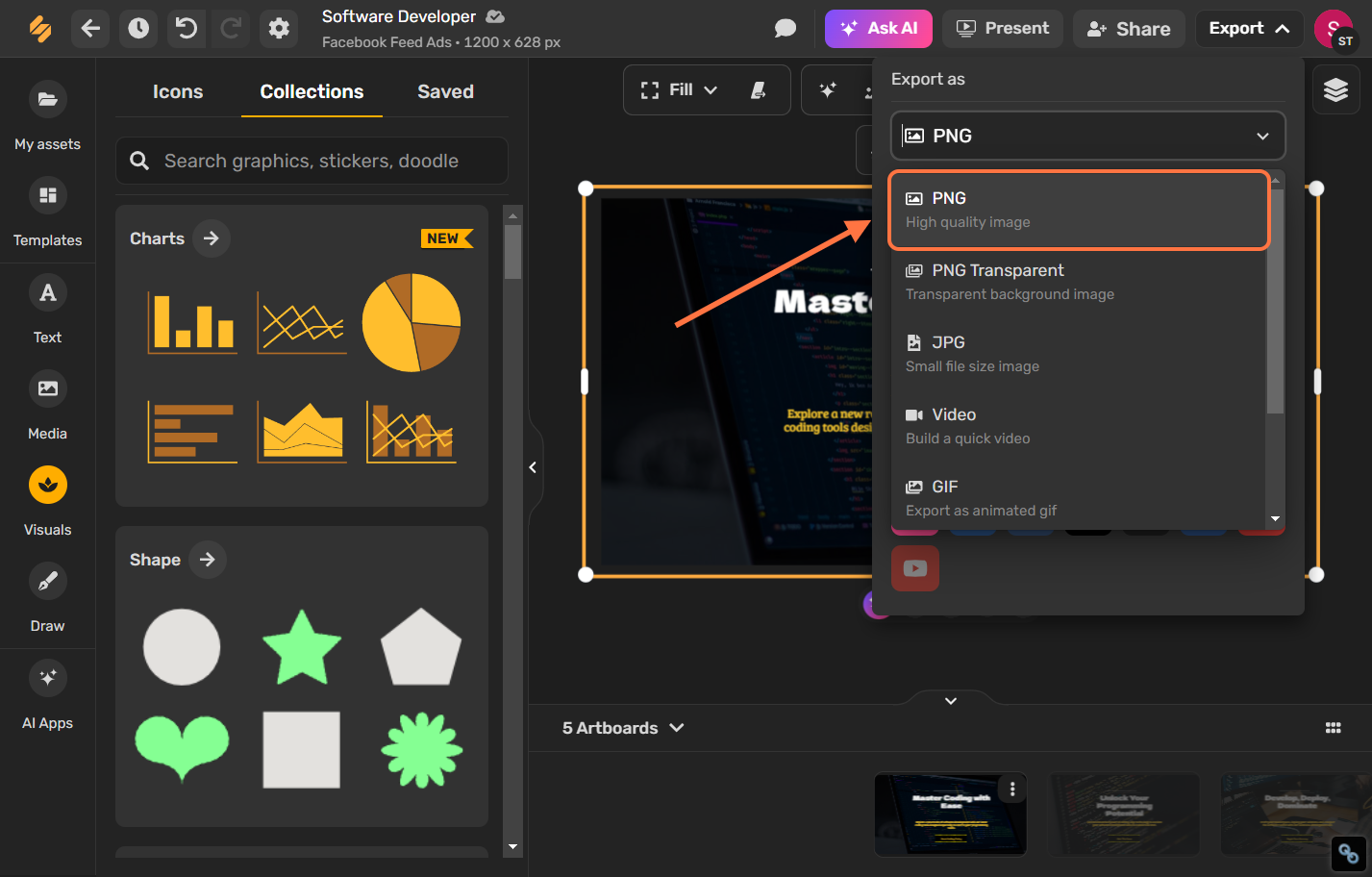Click the artboards grid view icon

tap(1333, 728)
